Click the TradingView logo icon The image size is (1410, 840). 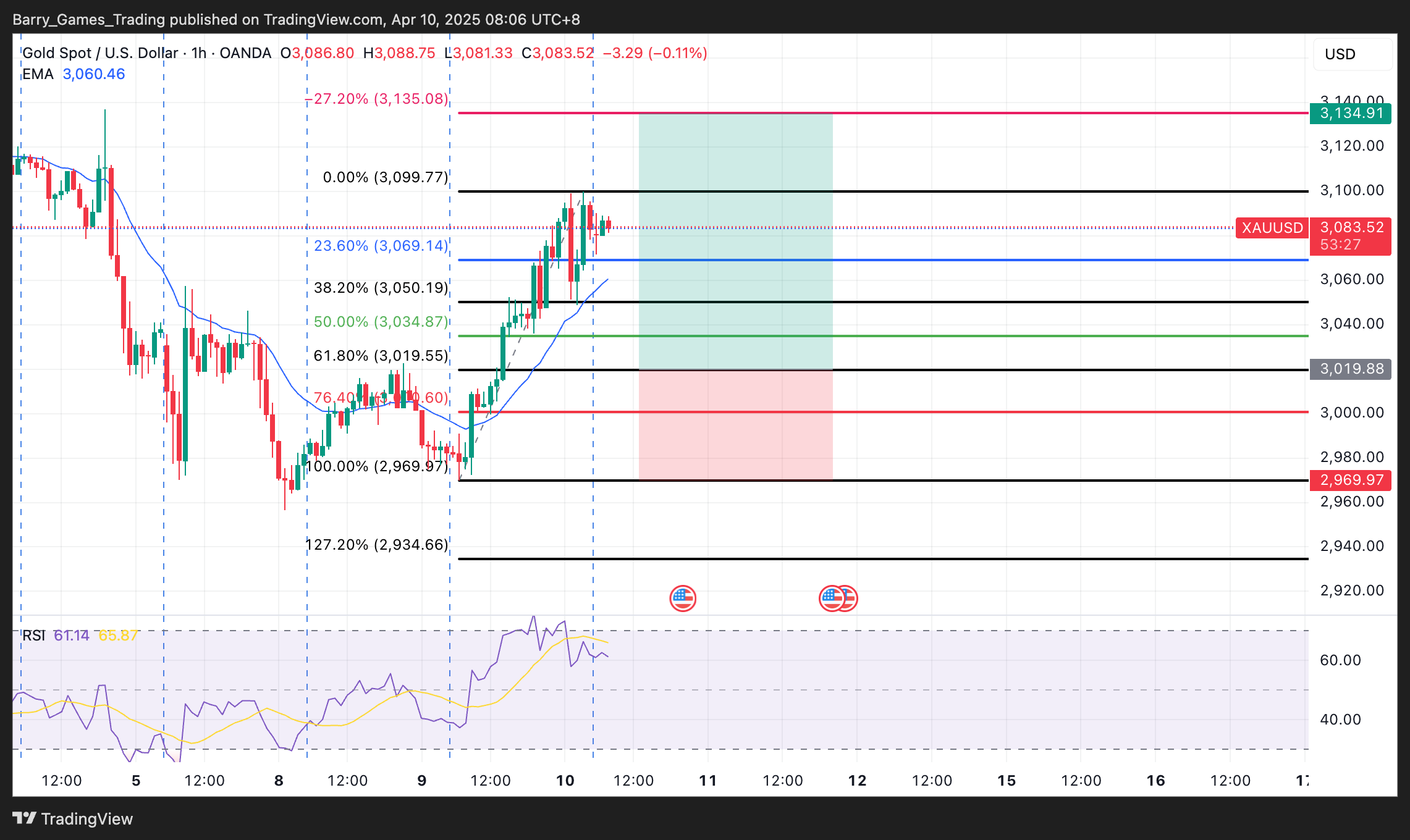(25, 818)
